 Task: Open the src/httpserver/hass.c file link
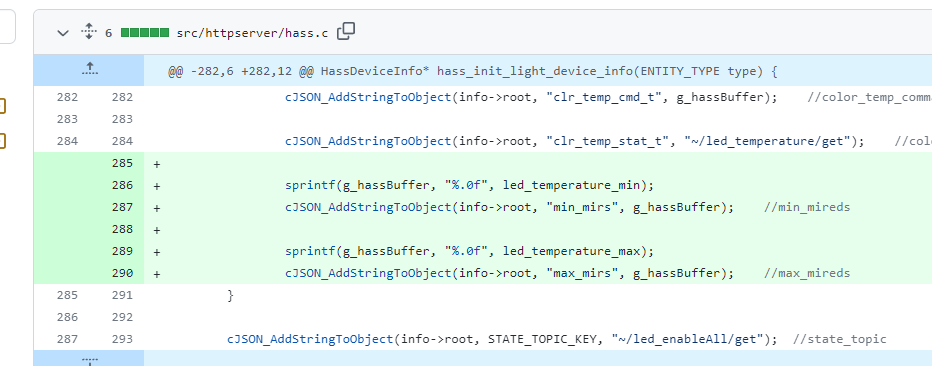tap(252, 33)
